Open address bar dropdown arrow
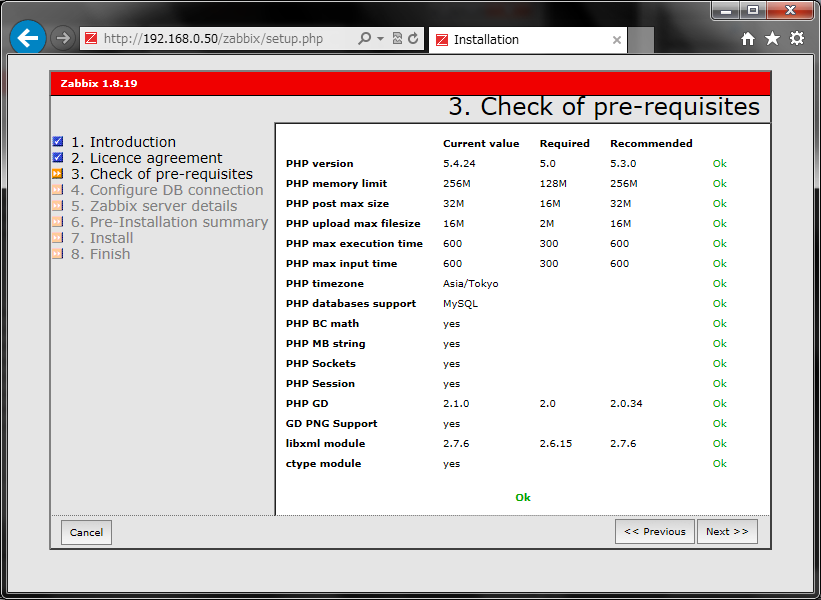 coord(381,39)
